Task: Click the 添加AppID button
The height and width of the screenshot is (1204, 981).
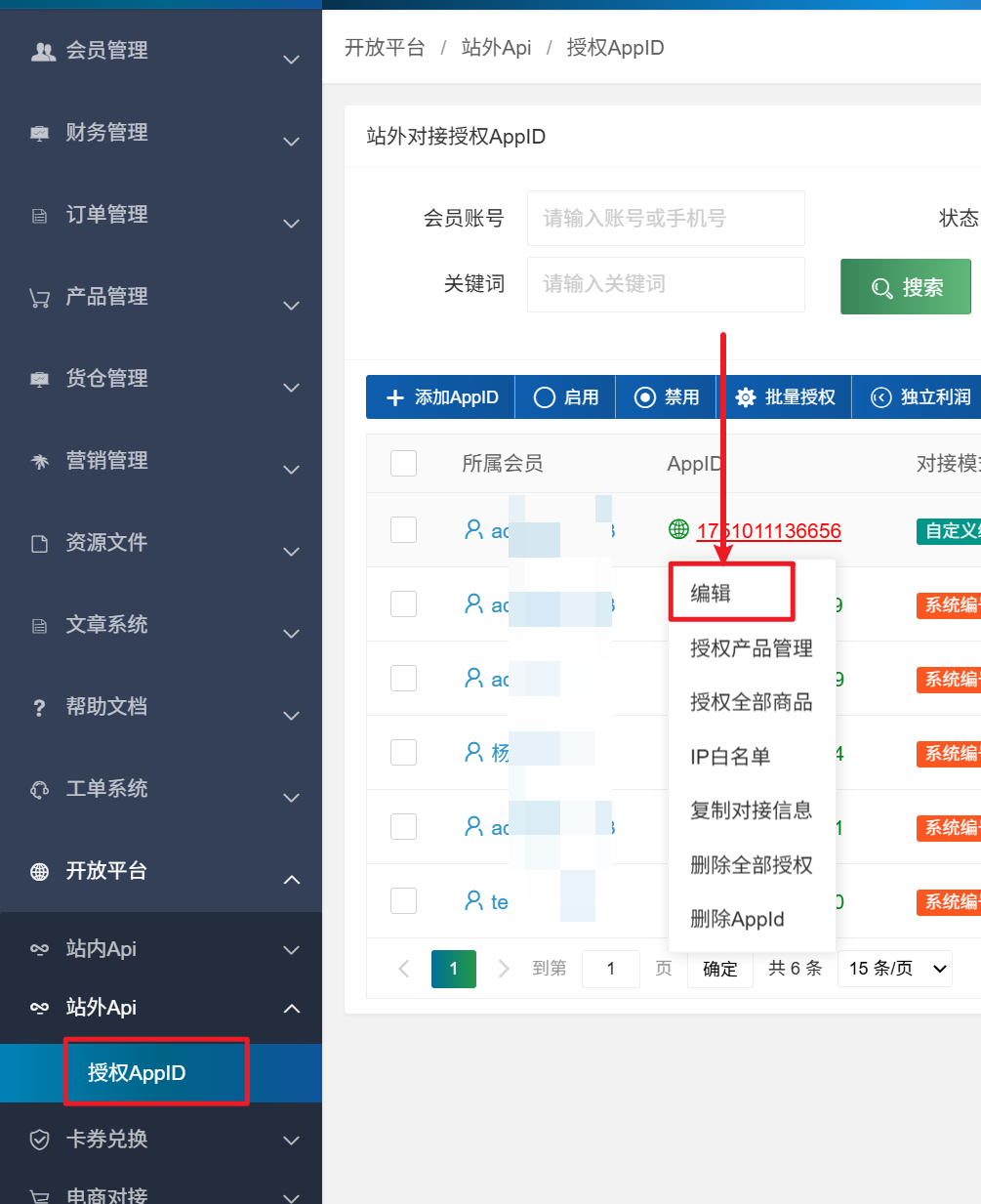Action: pos(441,397)
